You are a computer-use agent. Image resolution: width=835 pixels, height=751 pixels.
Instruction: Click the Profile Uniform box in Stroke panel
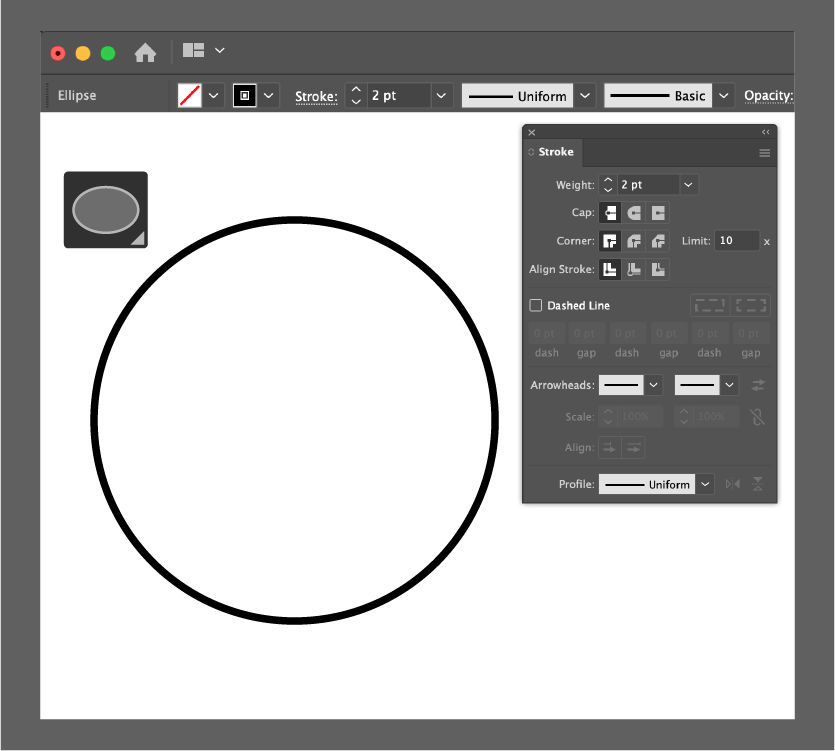647,484
